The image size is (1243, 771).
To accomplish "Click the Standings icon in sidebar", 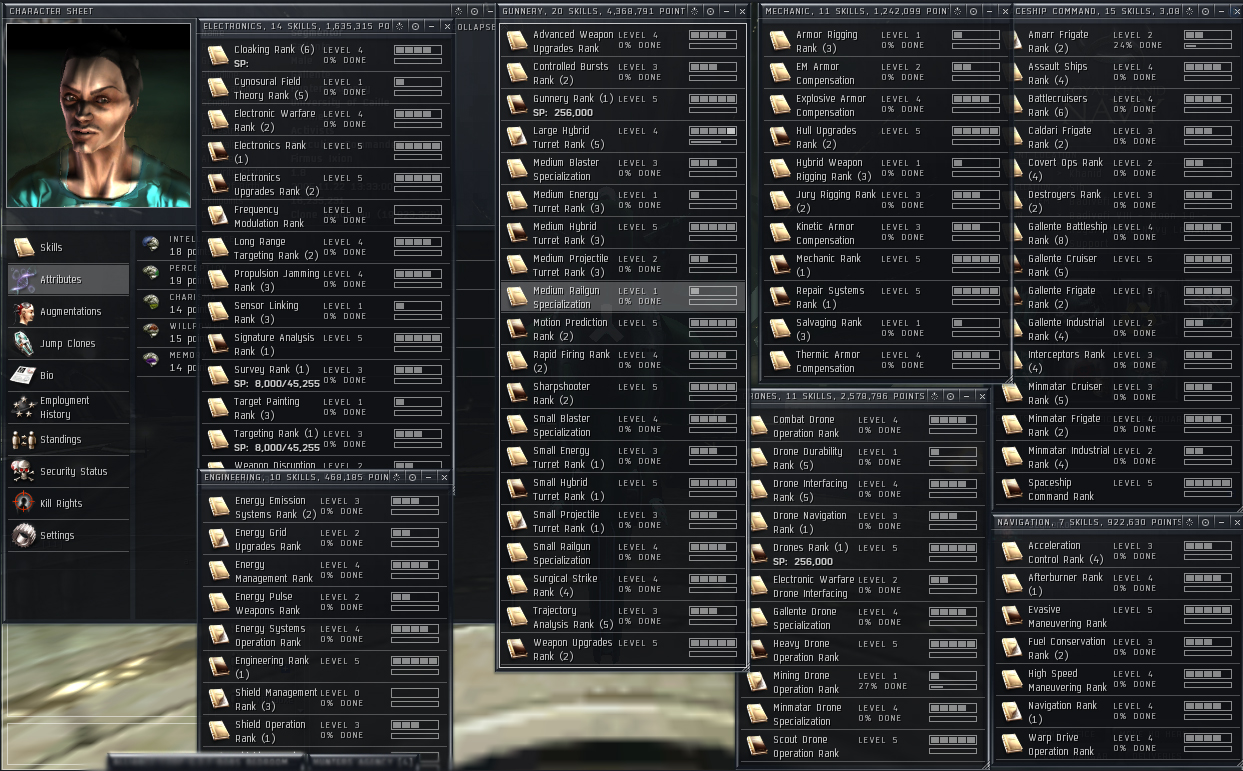I will (23, 439).
